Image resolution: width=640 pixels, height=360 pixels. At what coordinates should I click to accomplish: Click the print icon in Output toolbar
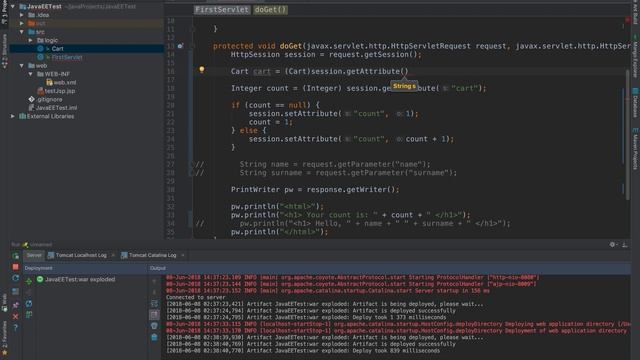(x=154, y=326)
